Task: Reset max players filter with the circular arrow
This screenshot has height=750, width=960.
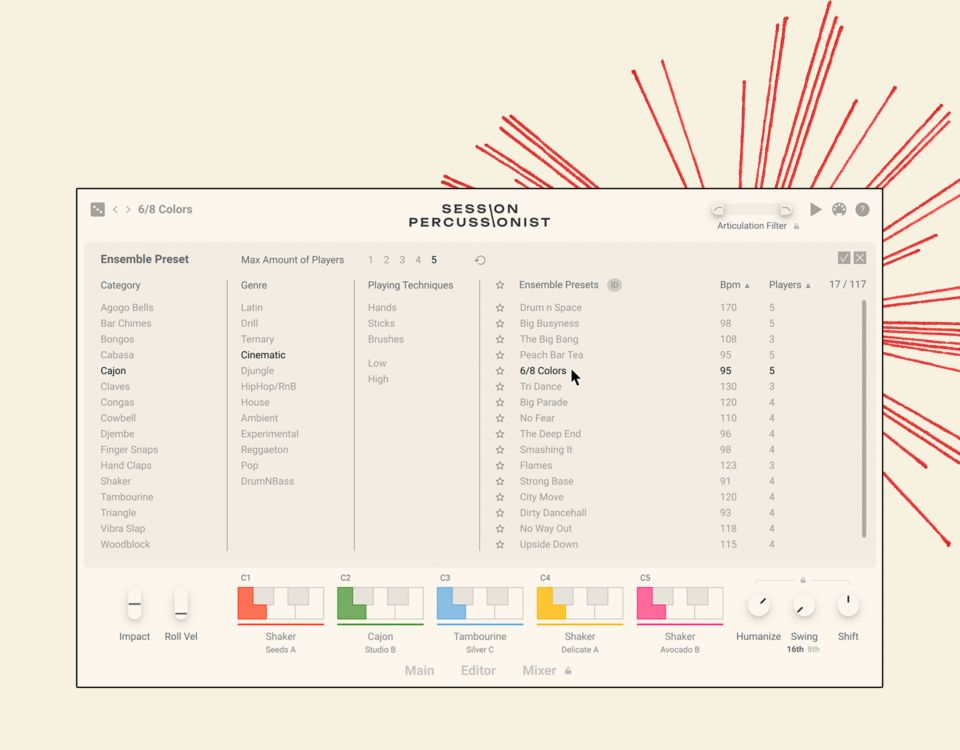Action: (480, 260)
